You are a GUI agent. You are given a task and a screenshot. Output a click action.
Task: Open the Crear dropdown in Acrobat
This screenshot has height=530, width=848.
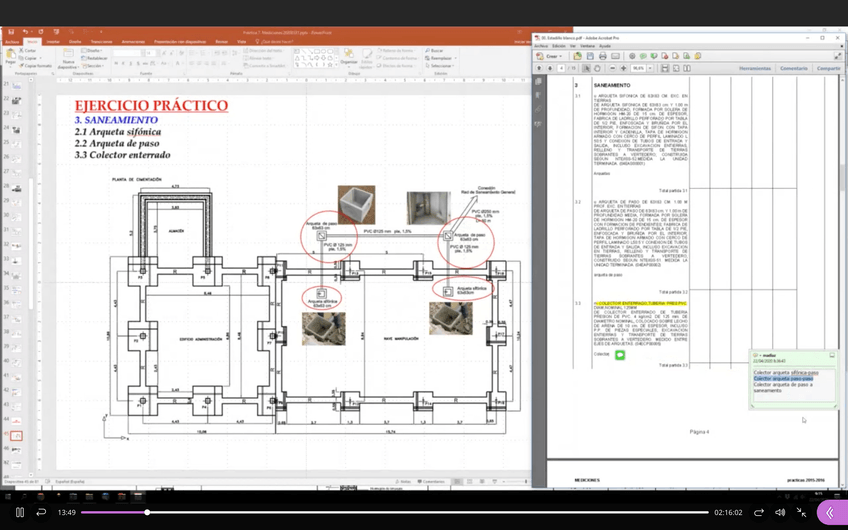point(549,56)
